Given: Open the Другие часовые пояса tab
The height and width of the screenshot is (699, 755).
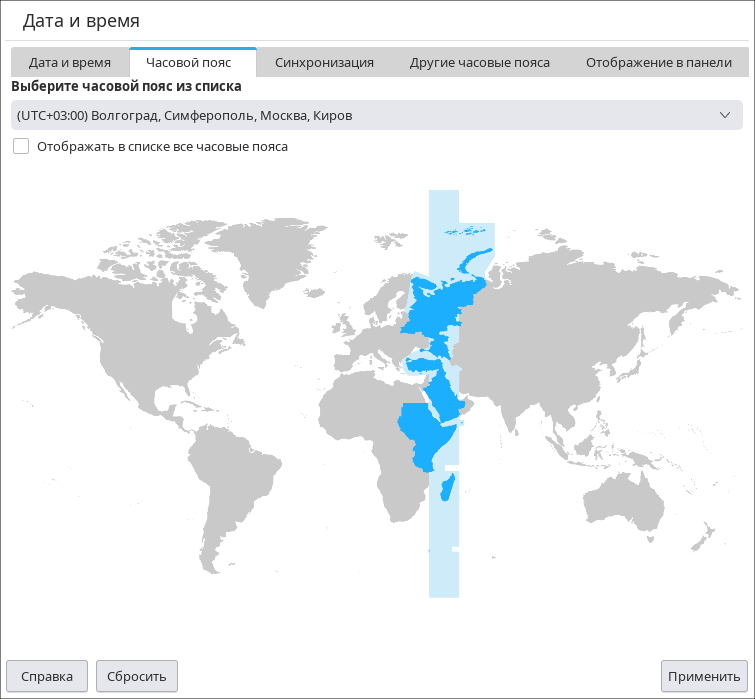Looking at the screenshot, I should 480,63.
